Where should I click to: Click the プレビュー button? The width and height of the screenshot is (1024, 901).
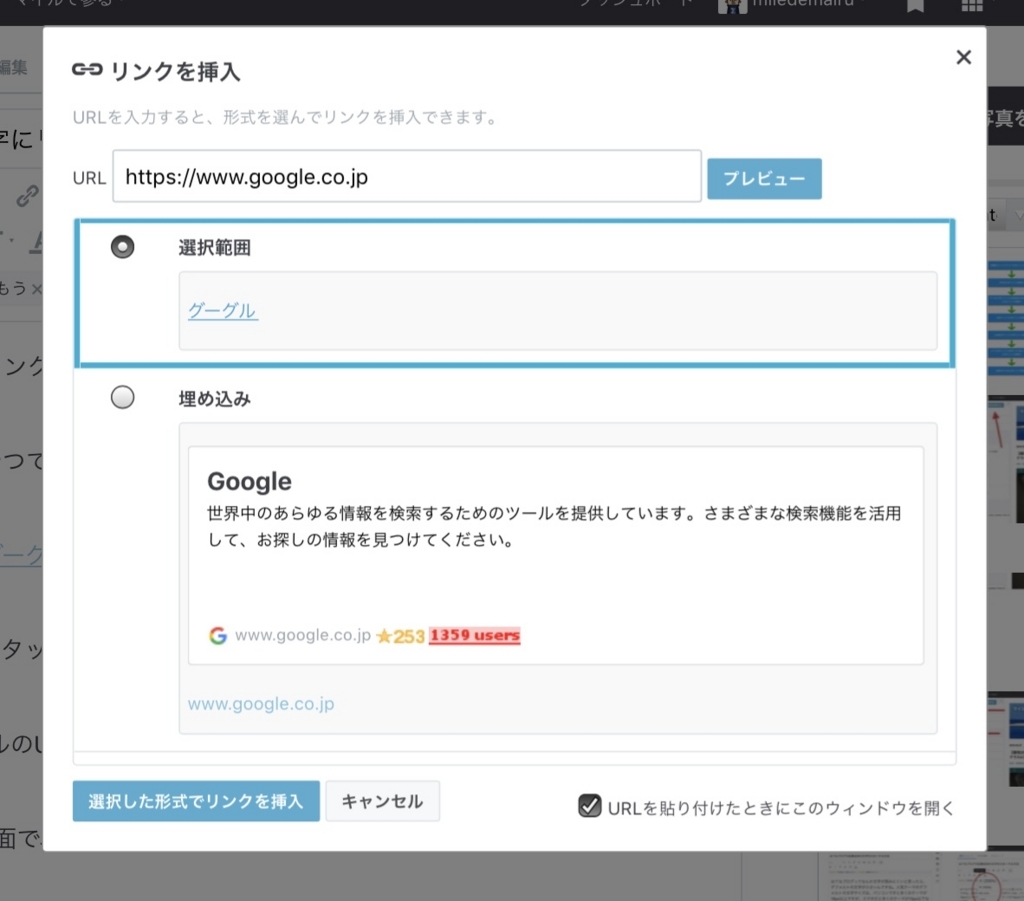pyautogui.click(x=764, y=178)
